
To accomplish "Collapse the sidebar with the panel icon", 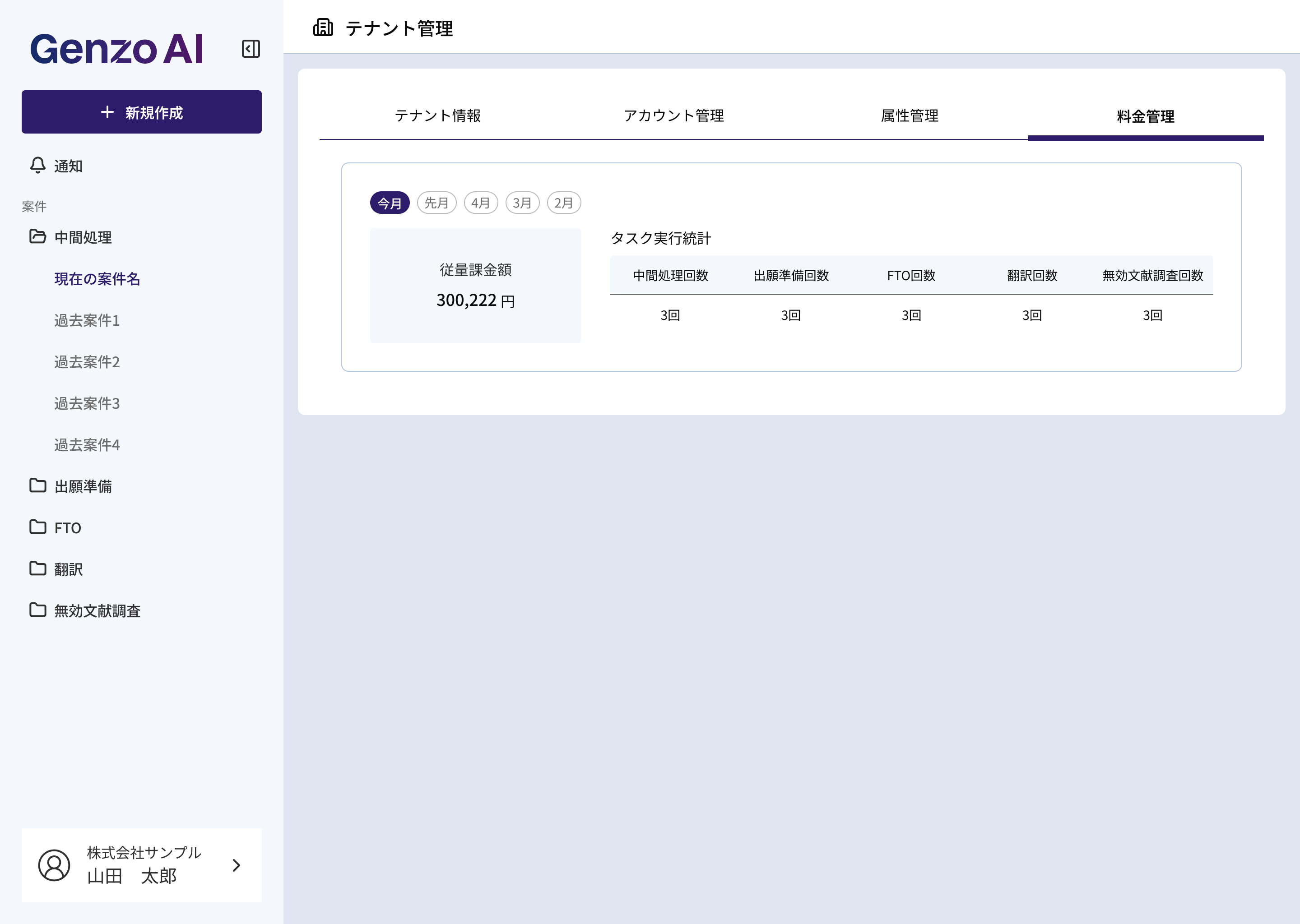I will [x=251, y=49].
